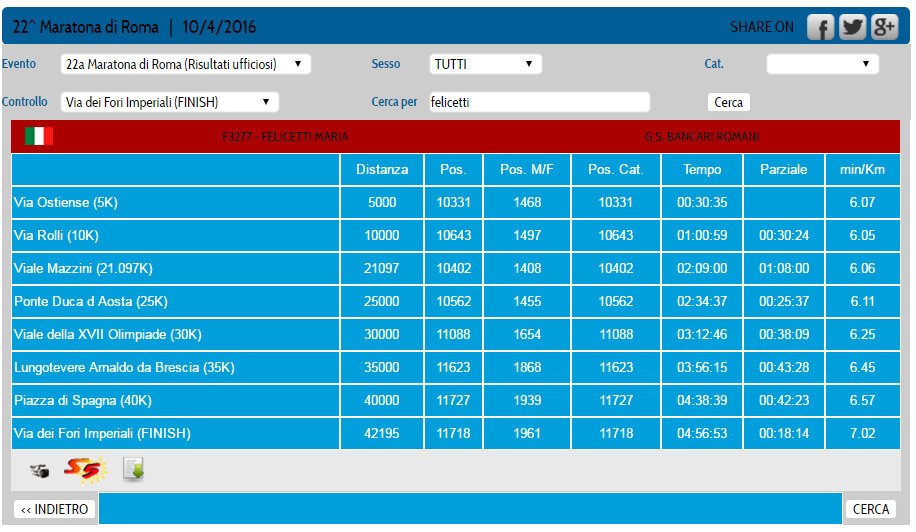Click the Google Plus share icon

click(x=884, y=28)
